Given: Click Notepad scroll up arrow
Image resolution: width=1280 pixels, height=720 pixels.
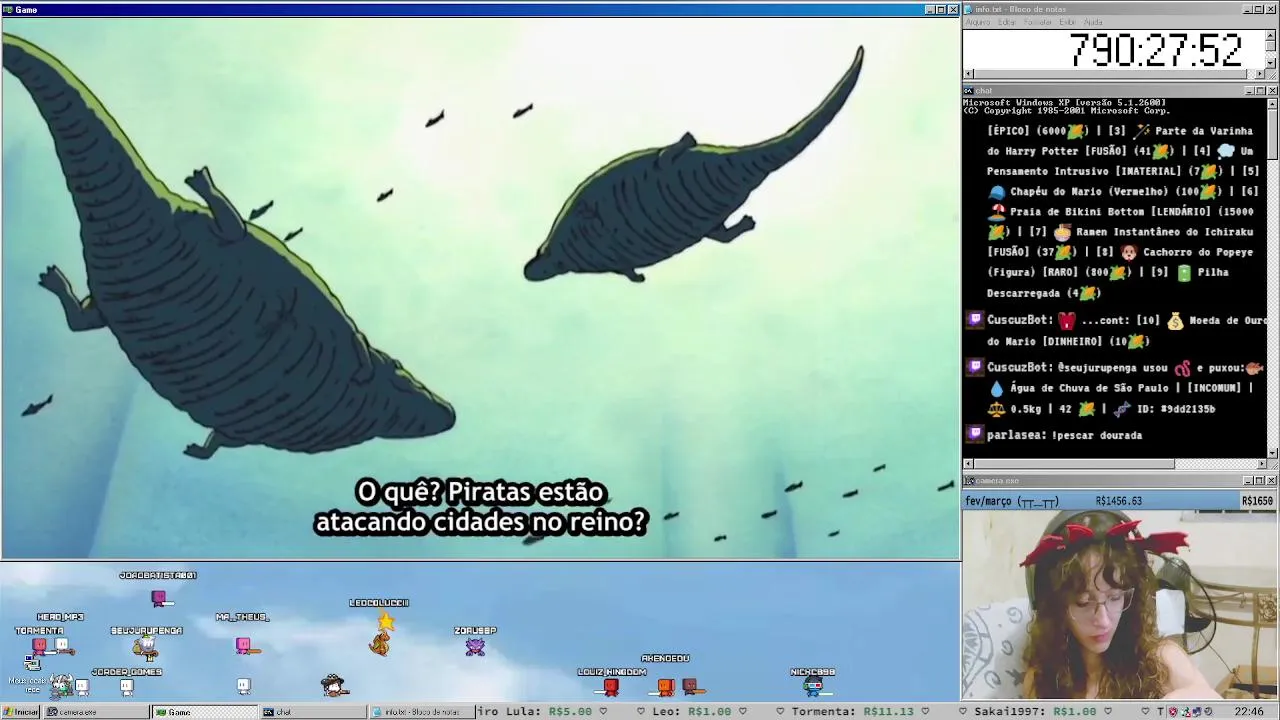Looking at the screenshot, I should (x=1271, y=34).
